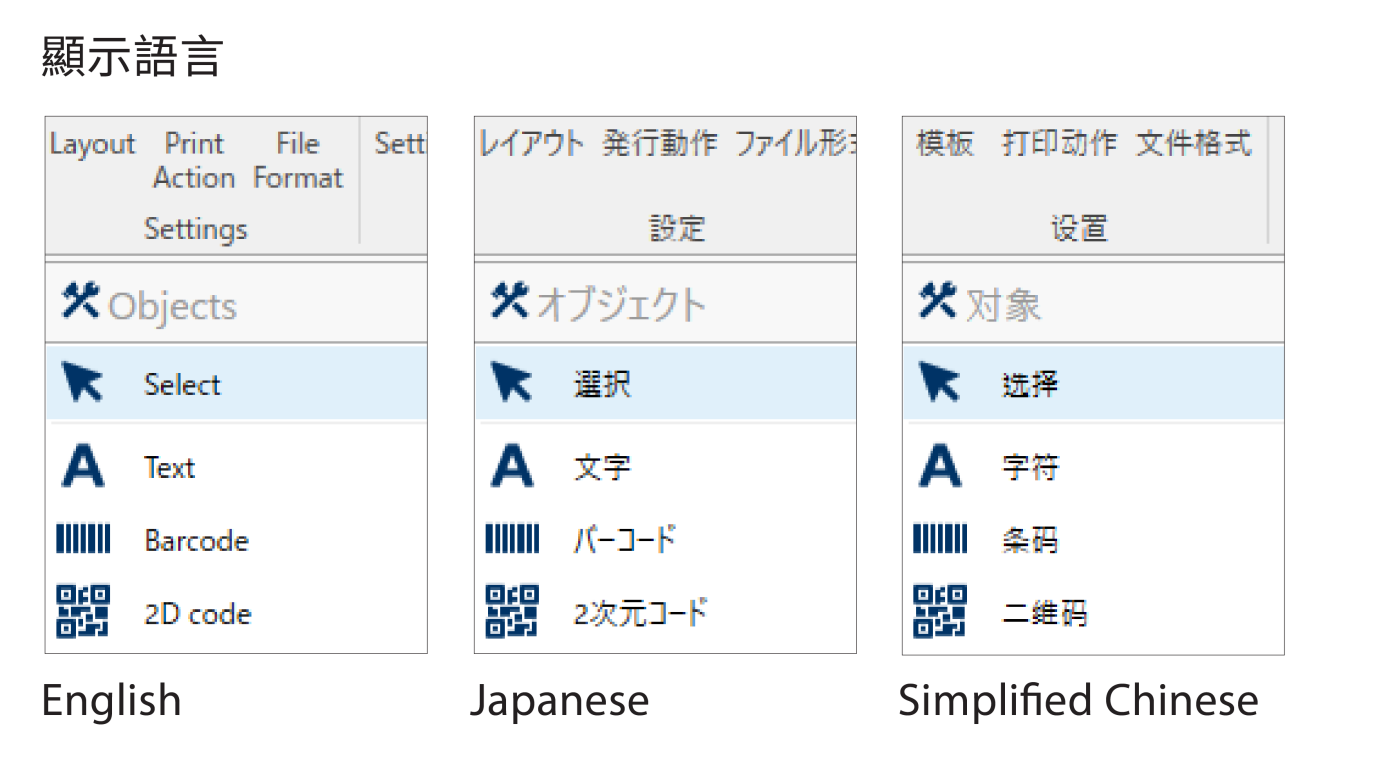Click the 字符 label
This screenshot has width=1399, height=773.
coord(1030,467)
